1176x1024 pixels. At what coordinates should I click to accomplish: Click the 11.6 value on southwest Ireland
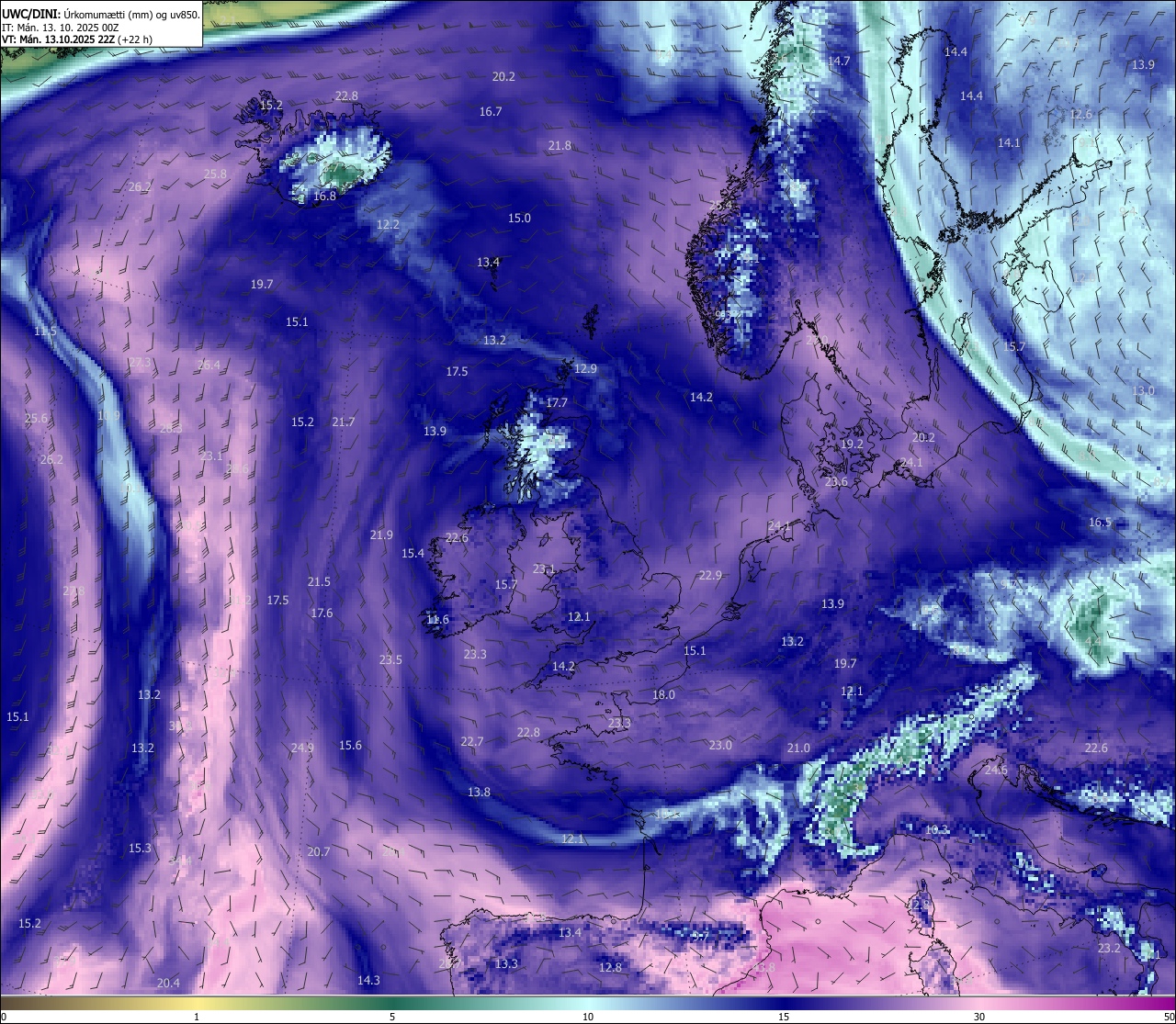click(437, 619)
